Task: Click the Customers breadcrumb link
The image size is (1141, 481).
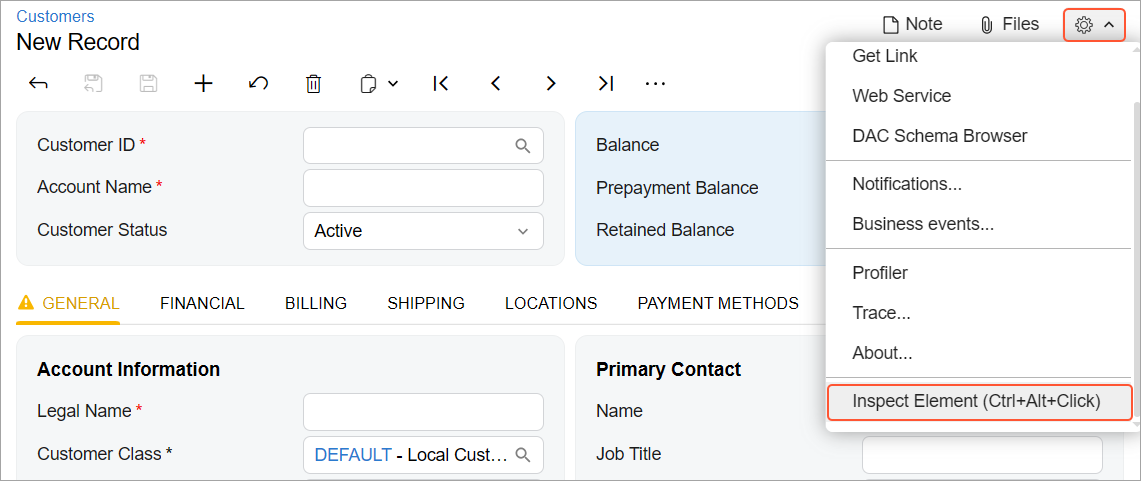Action: 55,15
